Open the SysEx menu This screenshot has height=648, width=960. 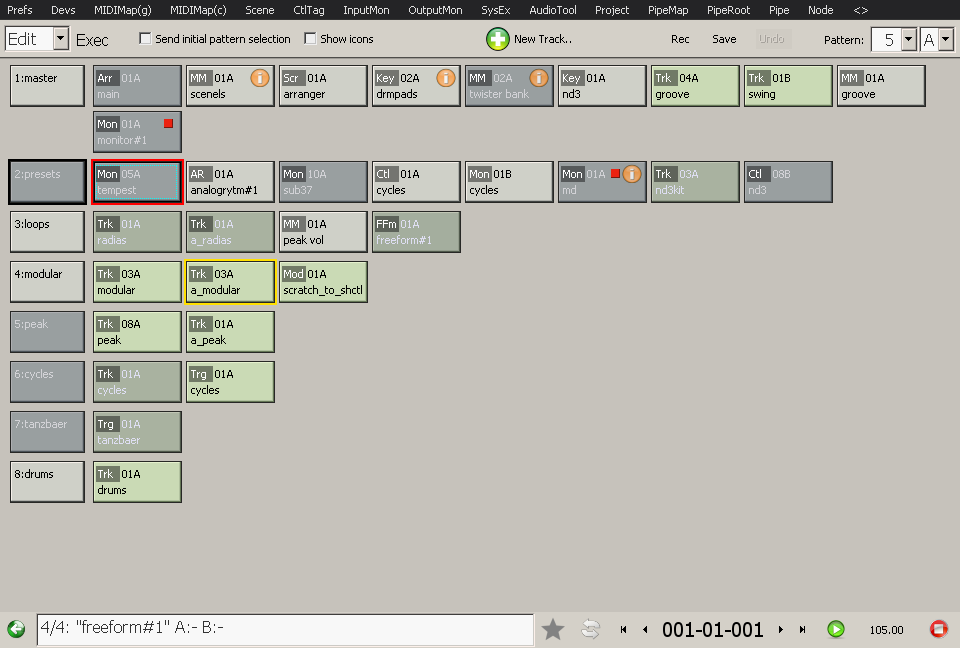(495, 10)
